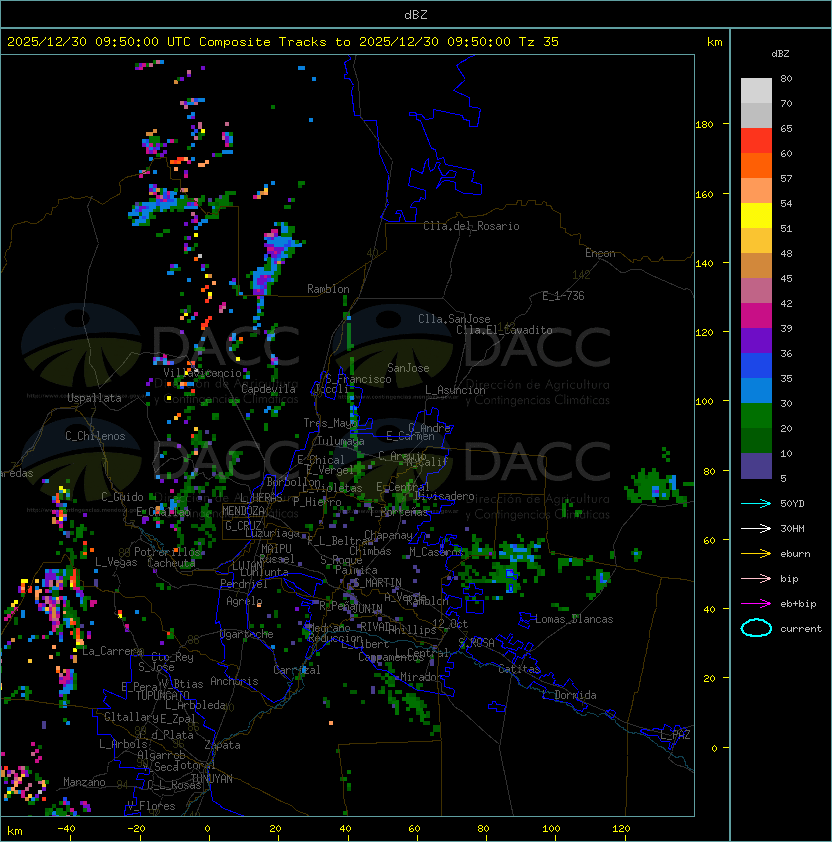Screen dimensions: 832x842
Task: Click the Tres_Mayo map label
Action: point(330,423)
